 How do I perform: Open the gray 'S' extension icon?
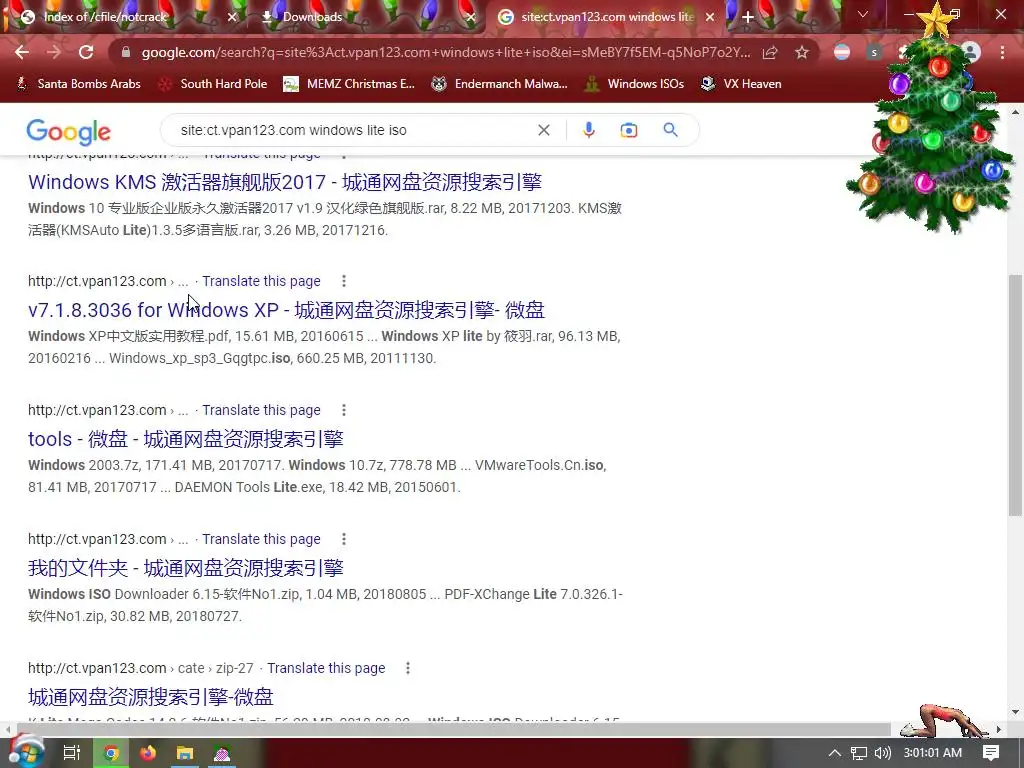874,52
